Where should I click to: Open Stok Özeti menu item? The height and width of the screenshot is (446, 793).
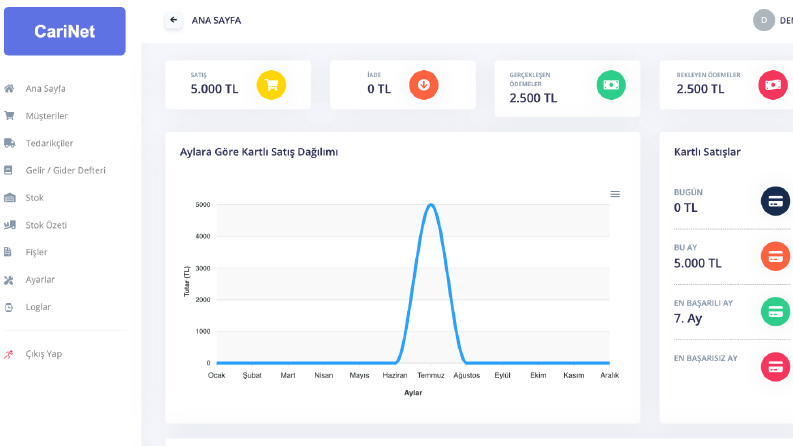click(x=46, y=225)
